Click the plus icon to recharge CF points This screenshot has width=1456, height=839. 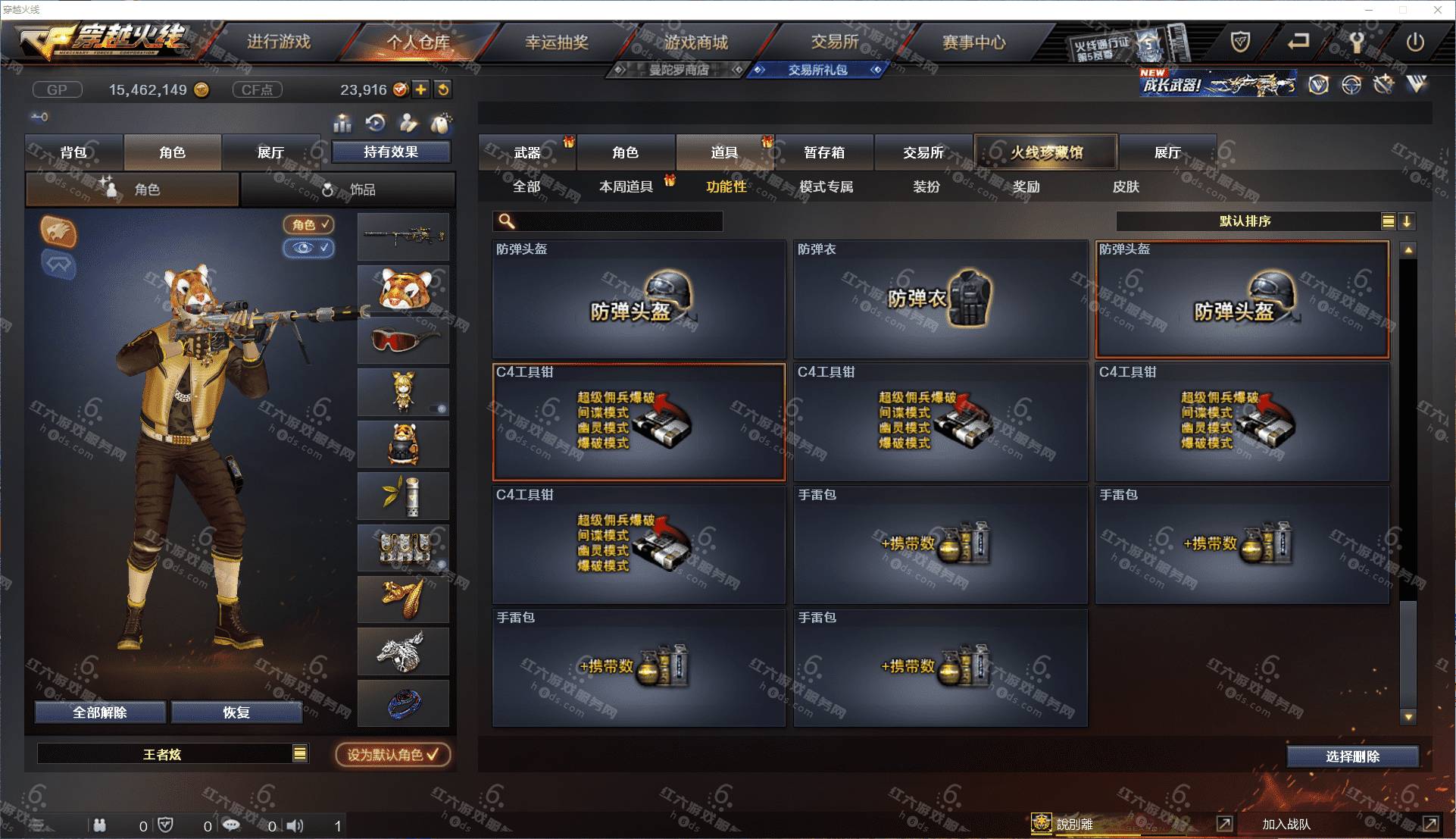(420, 89)
